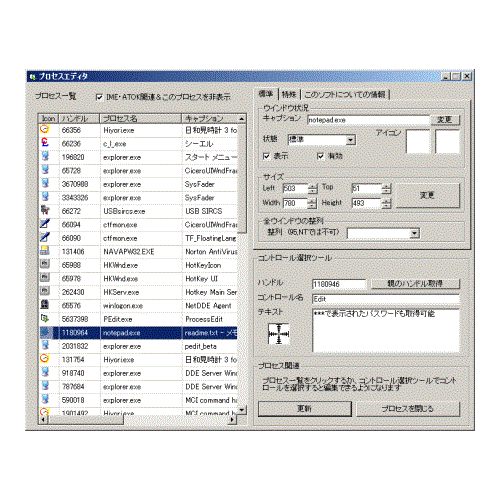Click the caption text field with notepad.exe
The width and height of the screenshot is (500, 500).
pyautogui.click(x=368, y=120)
